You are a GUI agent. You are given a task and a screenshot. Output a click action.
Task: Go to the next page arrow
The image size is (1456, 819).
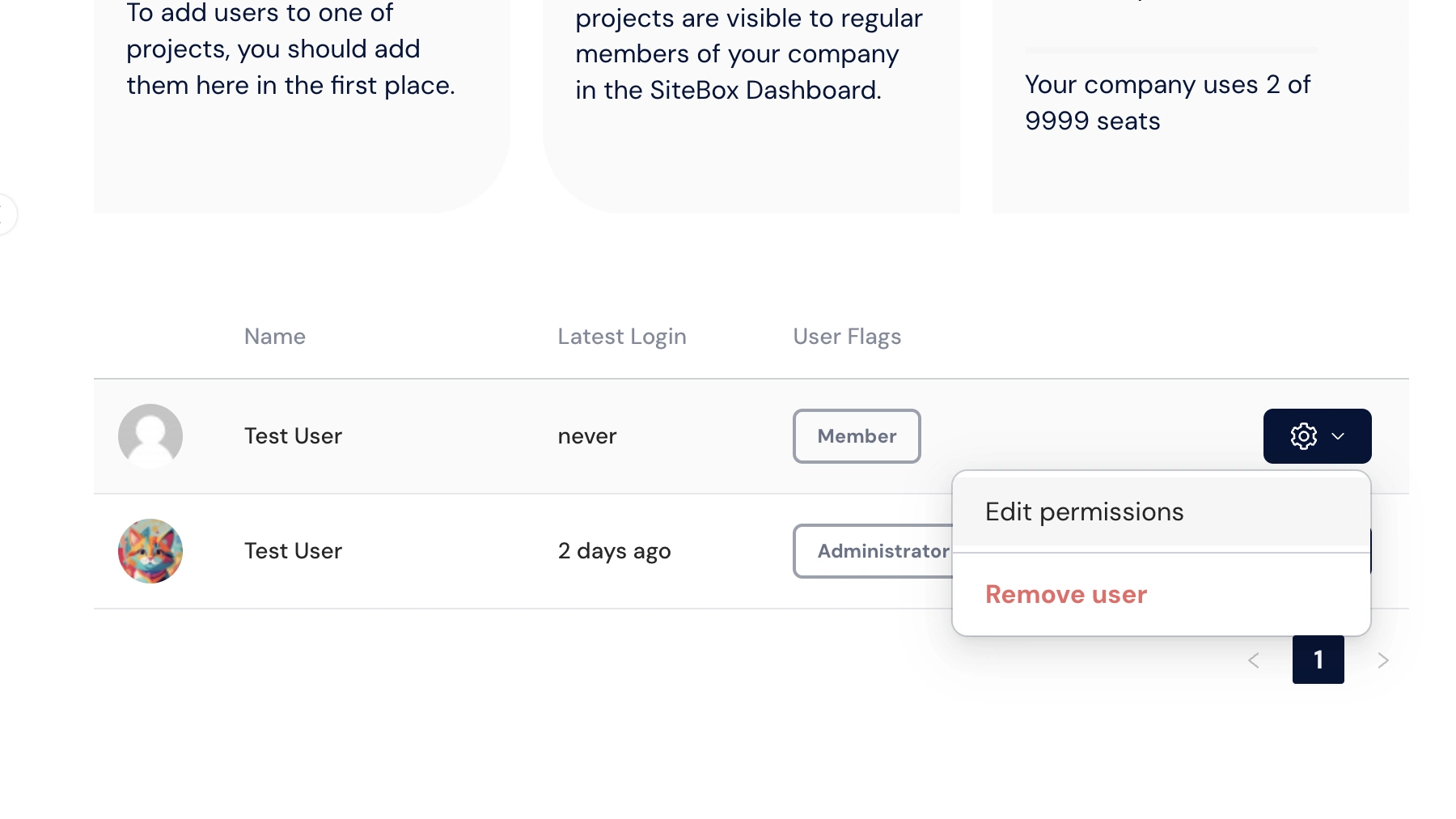click(x=1383, y=660)
